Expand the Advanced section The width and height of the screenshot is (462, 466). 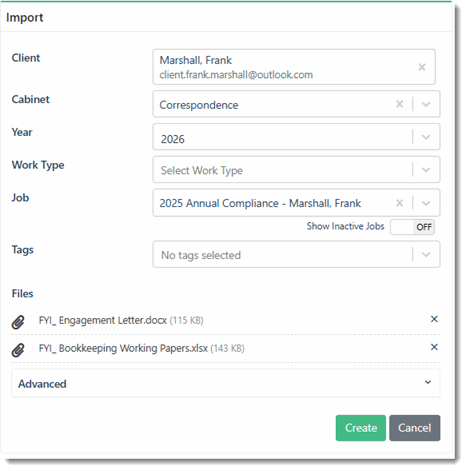226,383
